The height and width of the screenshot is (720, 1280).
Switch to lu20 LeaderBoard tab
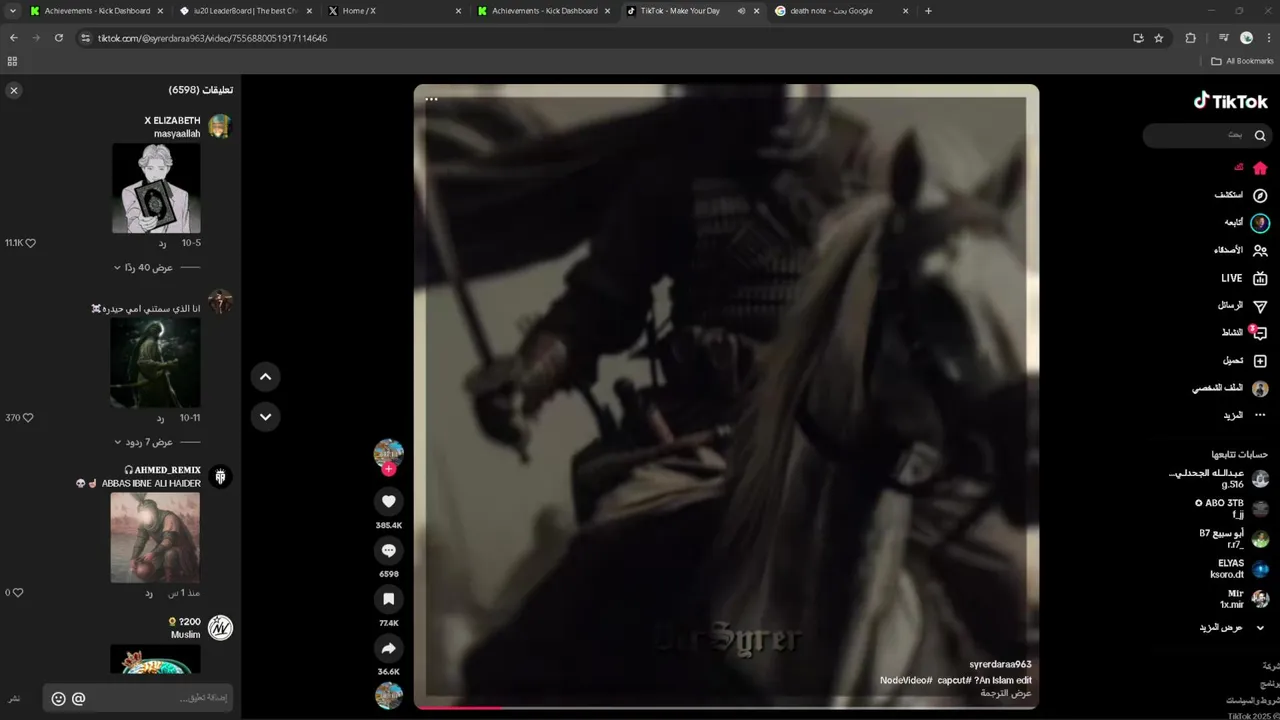(246, 11)
